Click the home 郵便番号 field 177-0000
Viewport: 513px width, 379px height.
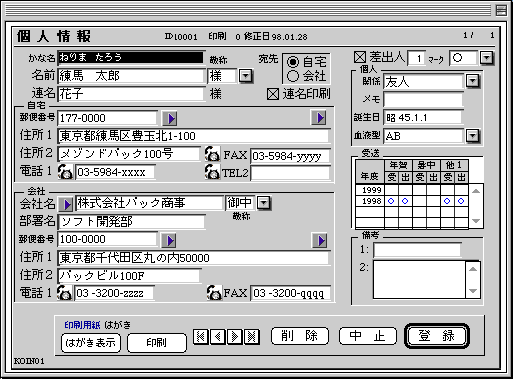(107, 118)
